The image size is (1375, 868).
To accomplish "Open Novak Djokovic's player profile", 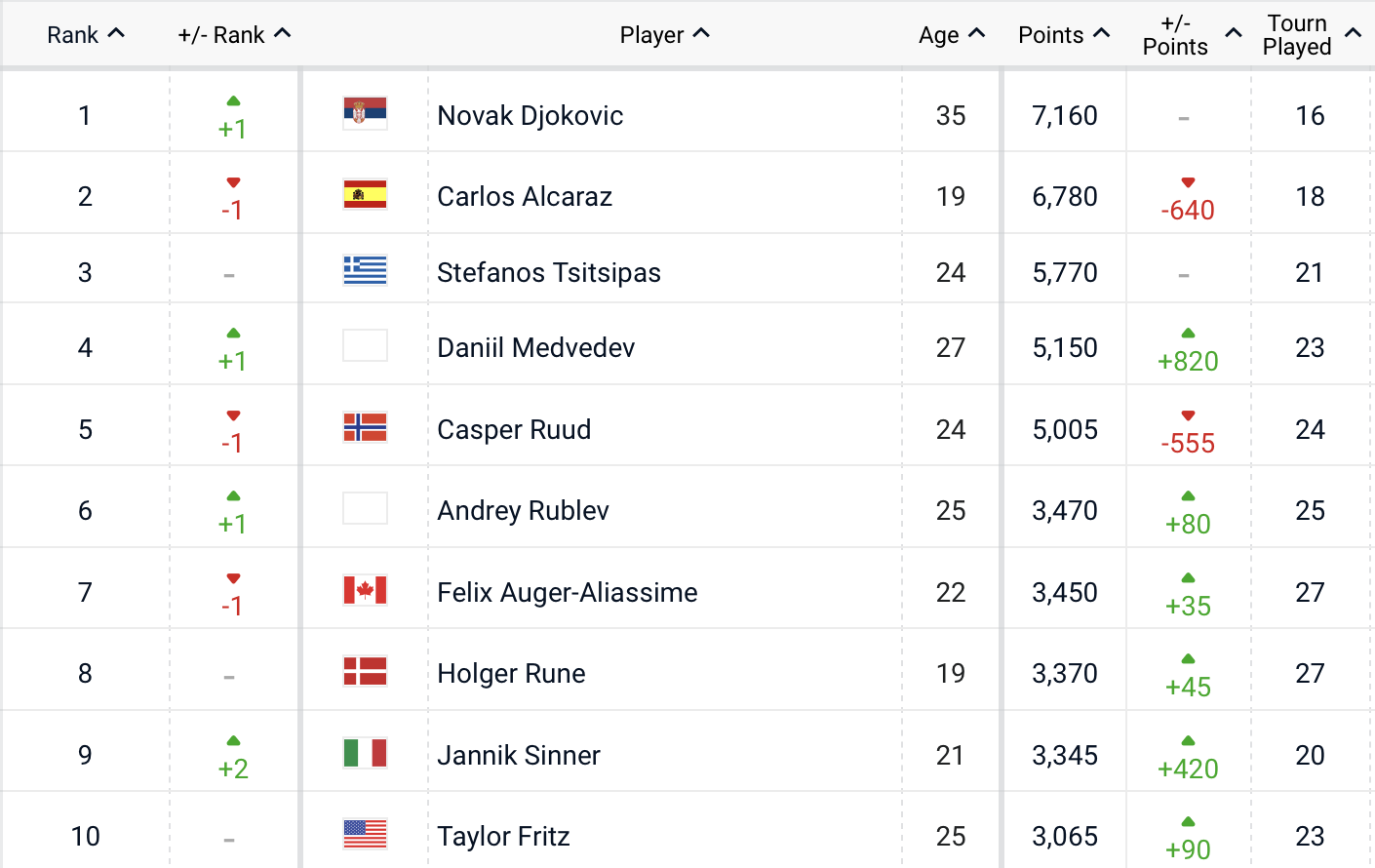I will pyautogui.click(x=530, y=116).
